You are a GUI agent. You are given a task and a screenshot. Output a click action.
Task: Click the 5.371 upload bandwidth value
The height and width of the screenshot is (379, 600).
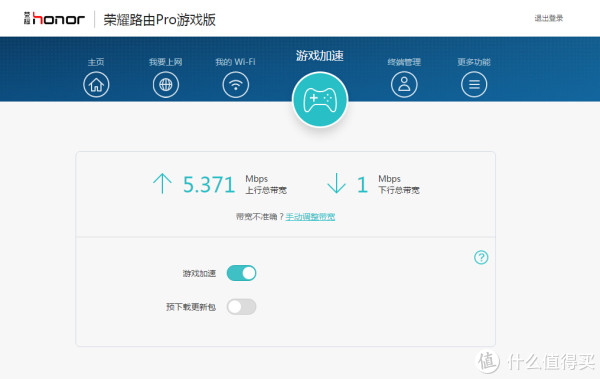click(209, 185)
